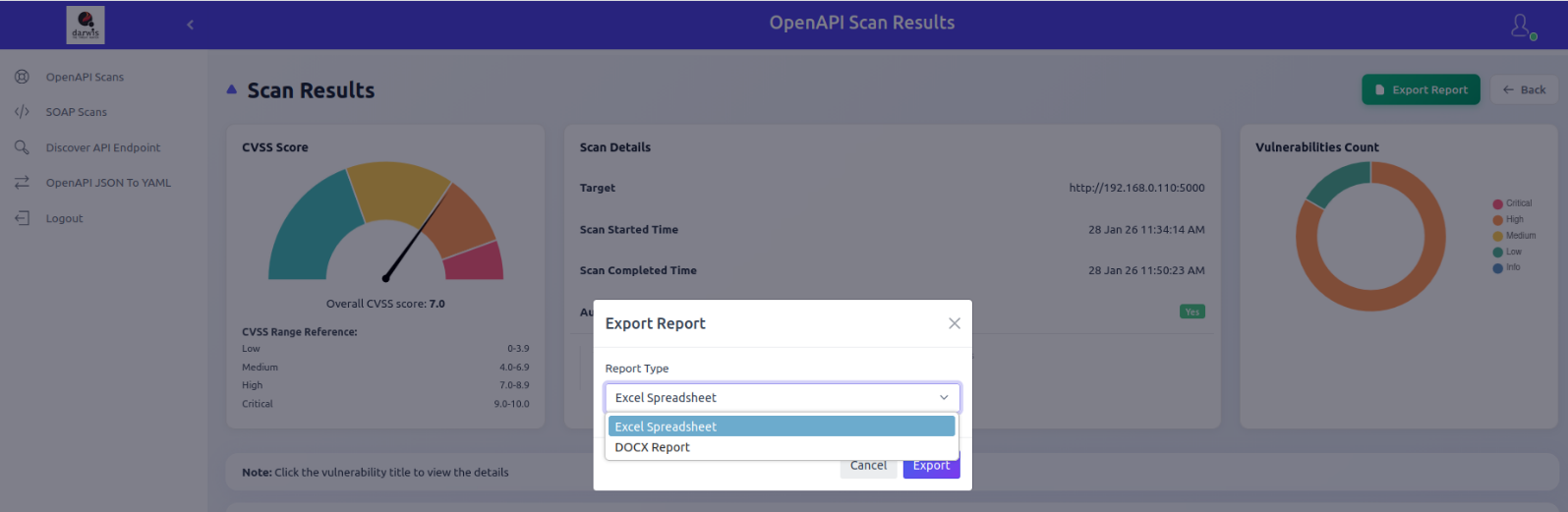Click Vulnerabilities Count heading

pyautogui.click(x=1317, y=147)
